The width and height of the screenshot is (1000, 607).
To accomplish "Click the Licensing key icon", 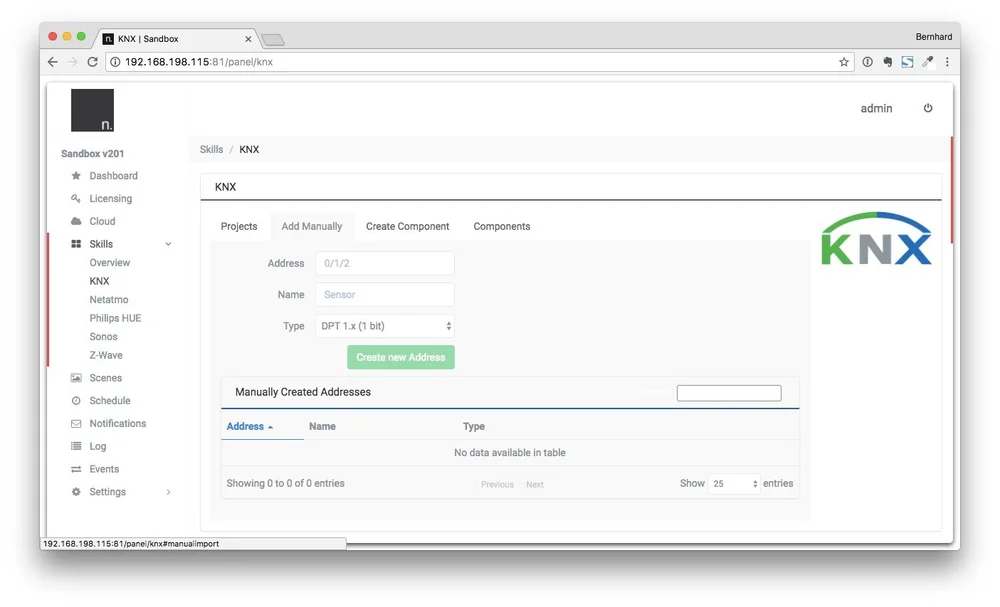I will [76, 198].
